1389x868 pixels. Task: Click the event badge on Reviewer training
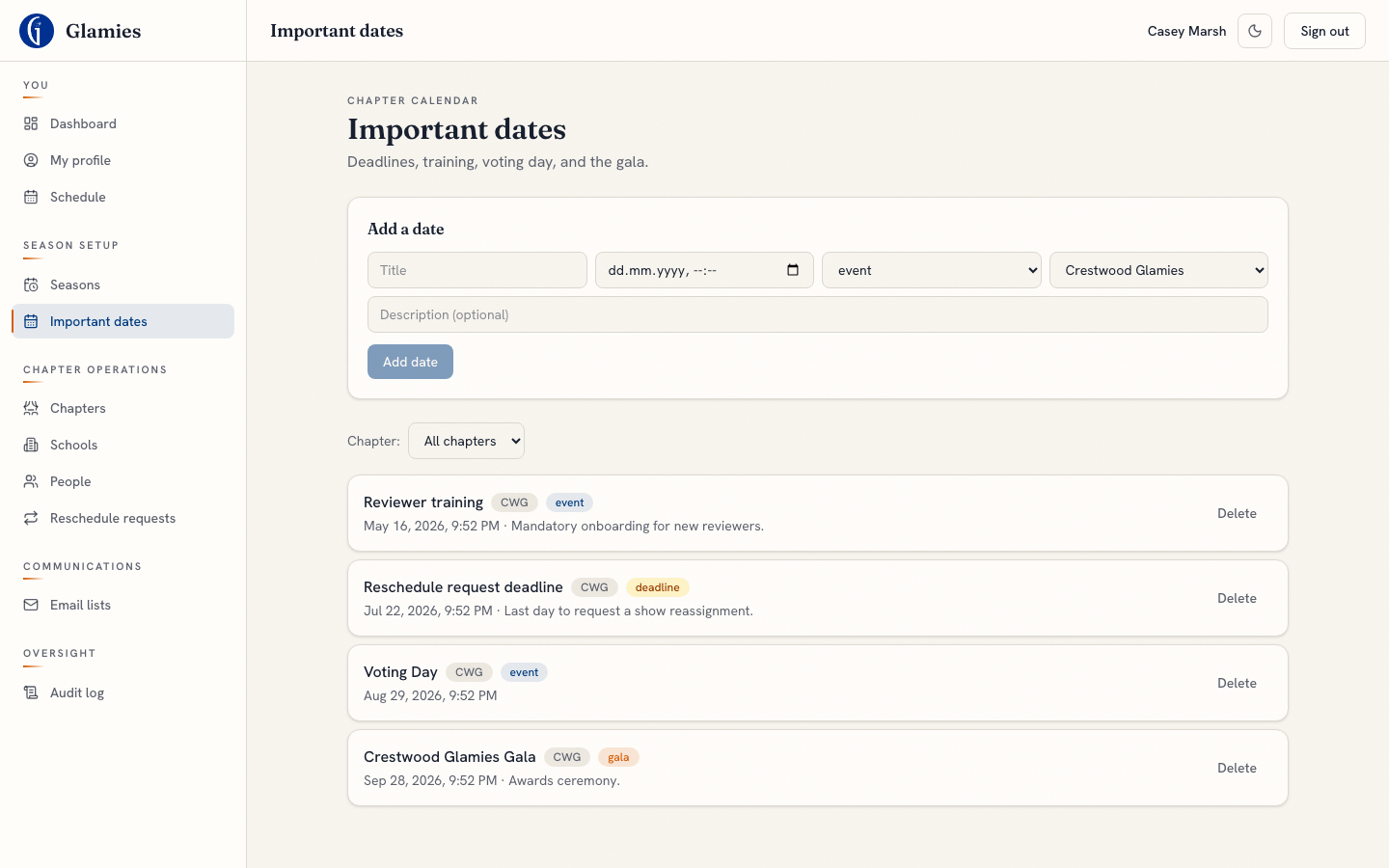pyautogui.click(x=570, y=502)
